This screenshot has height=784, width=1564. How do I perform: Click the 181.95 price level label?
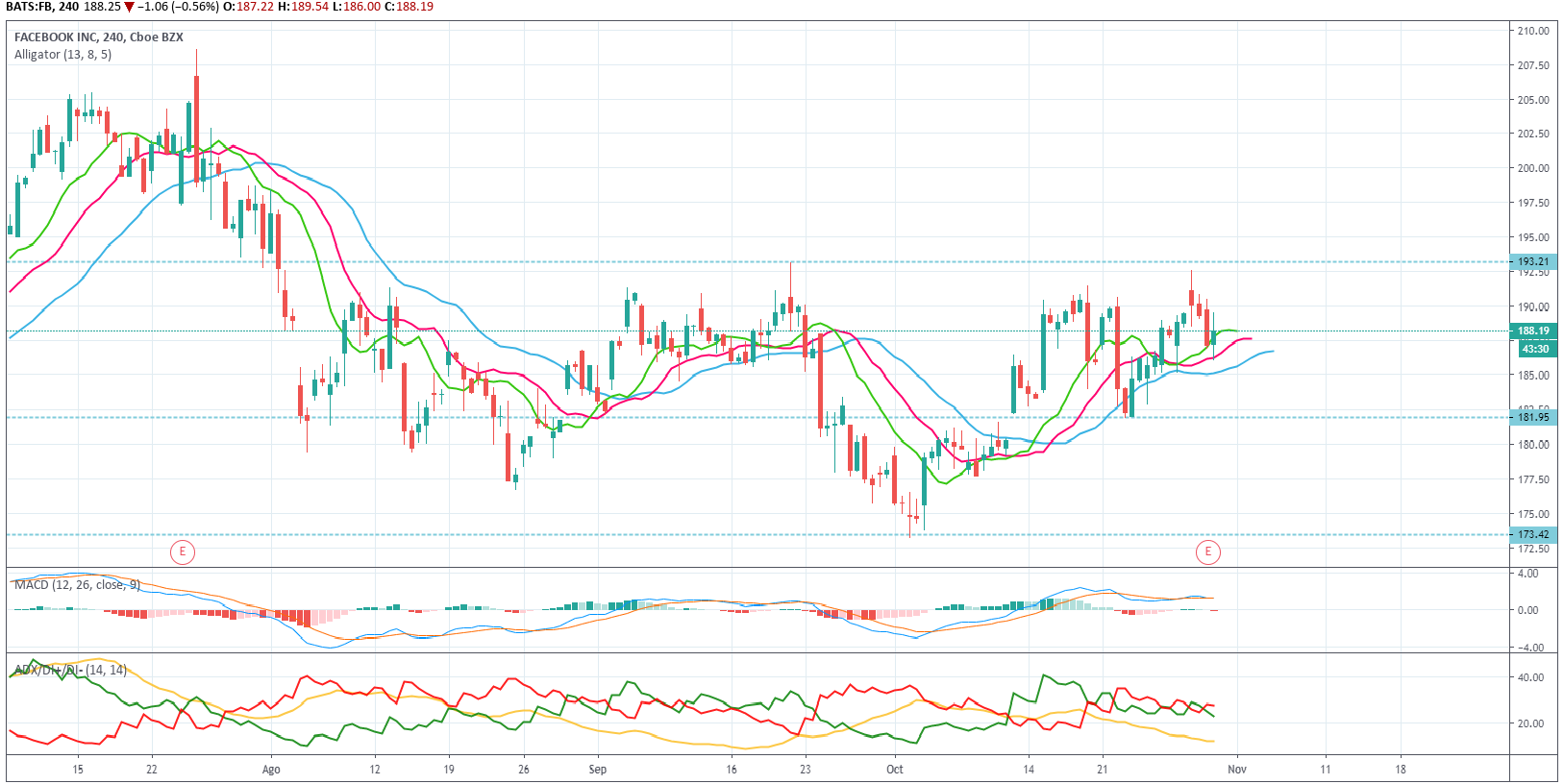(1533, 417)
